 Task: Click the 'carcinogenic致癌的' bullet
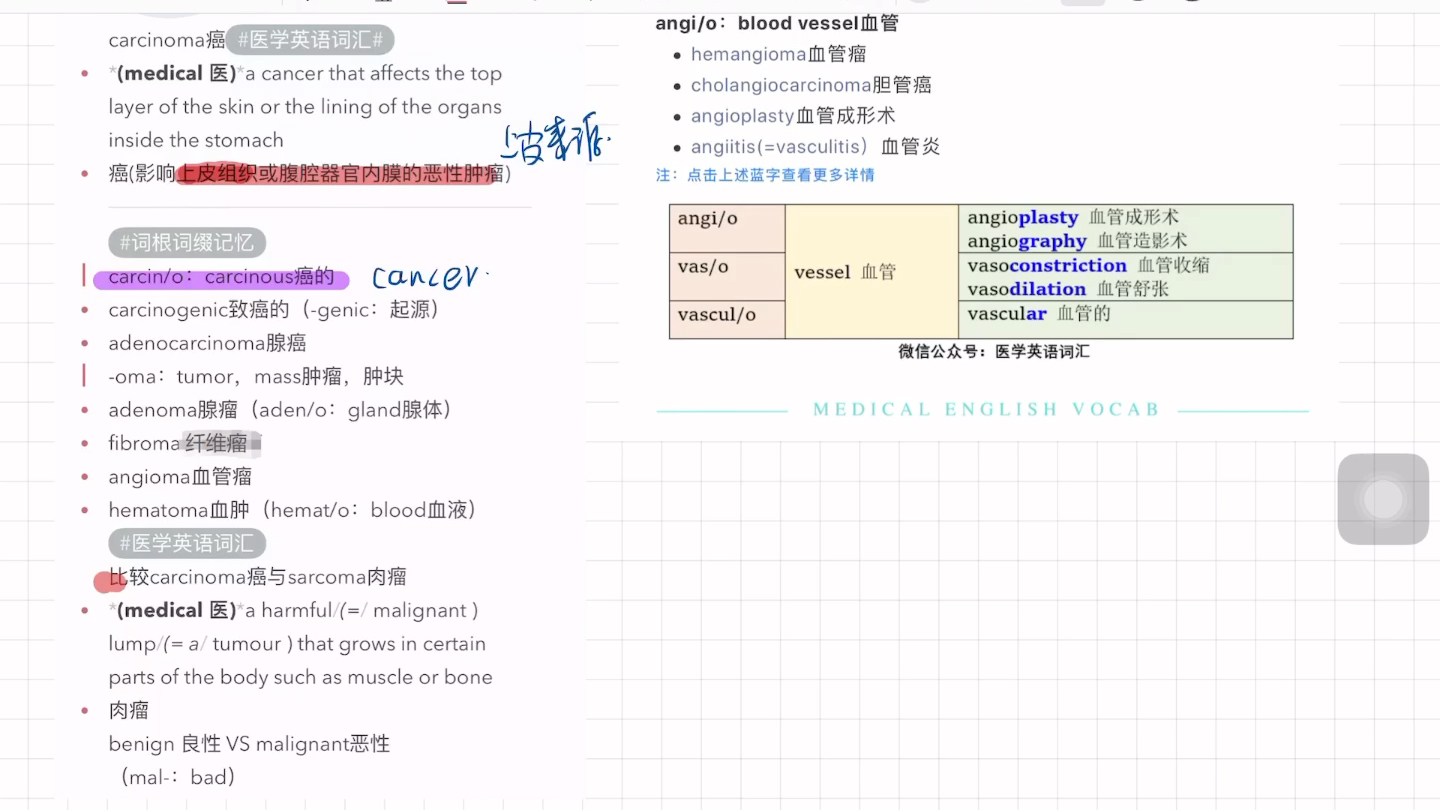pos(274,310)
